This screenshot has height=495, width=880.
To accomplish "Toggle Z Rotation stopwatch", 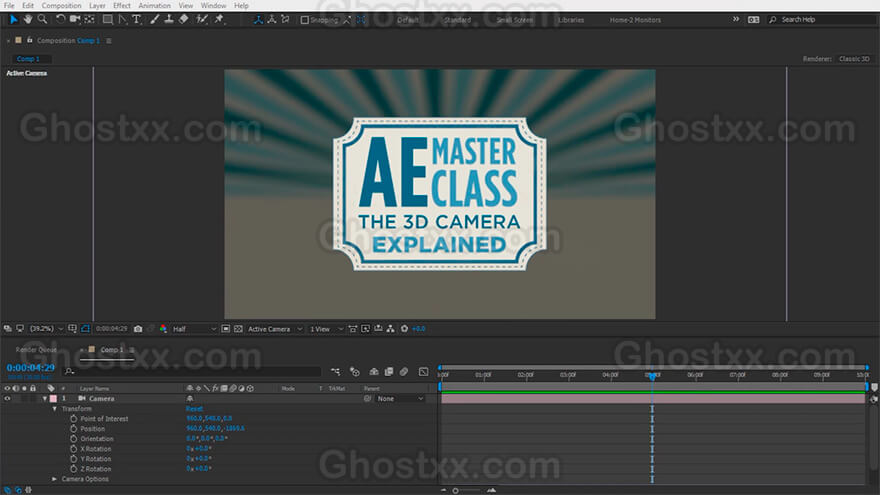I will (74, 469).
